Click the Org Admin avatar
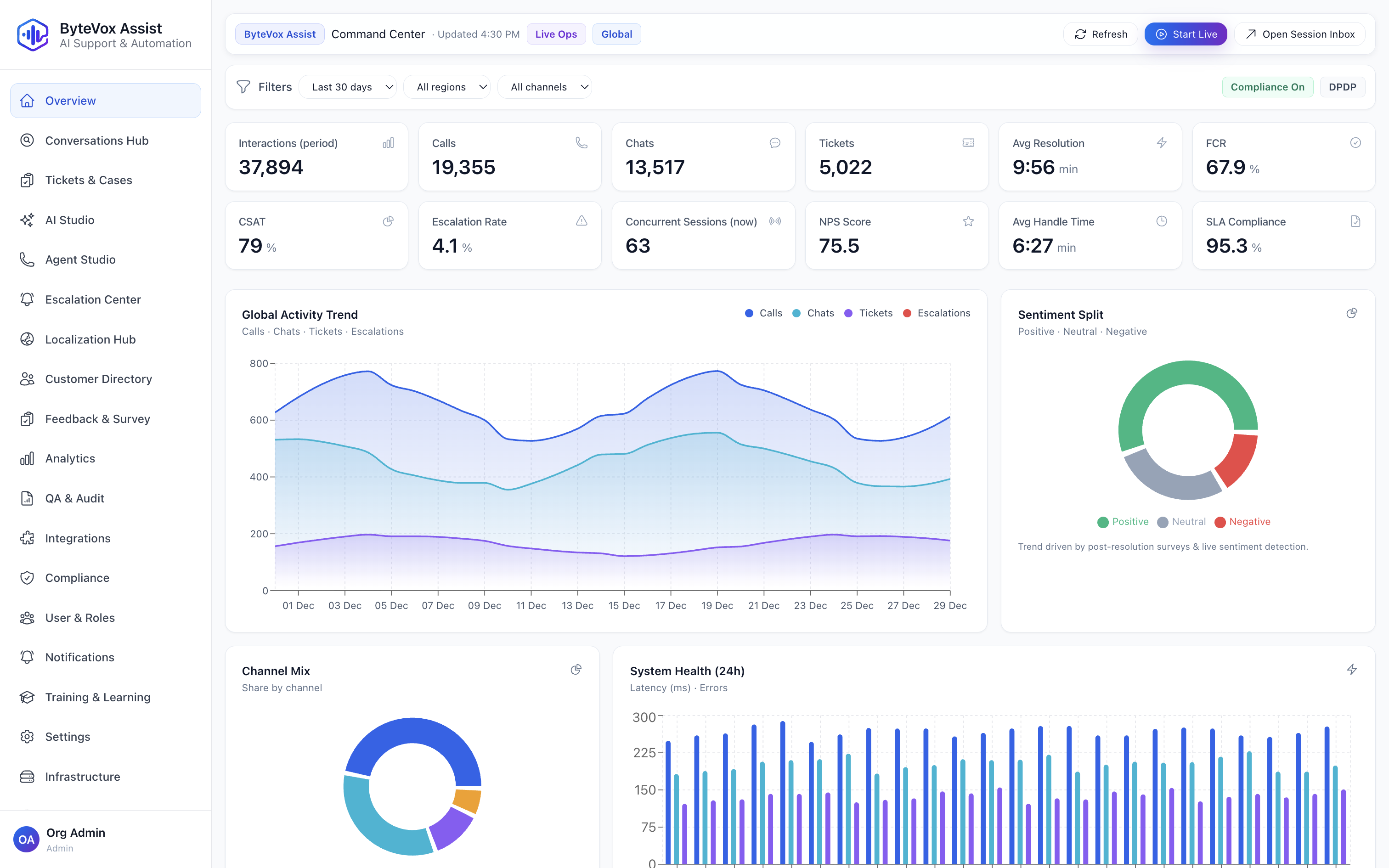The height and width of the screenshot is (868, 1389). [x=26, y=840]
